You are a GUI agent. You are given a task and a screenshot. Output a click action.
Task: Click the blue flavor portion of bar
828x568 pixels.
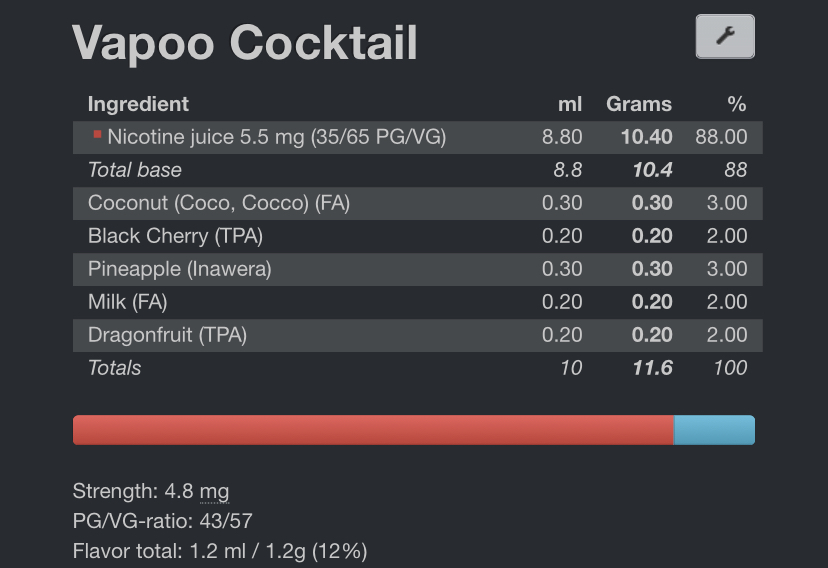714,430
